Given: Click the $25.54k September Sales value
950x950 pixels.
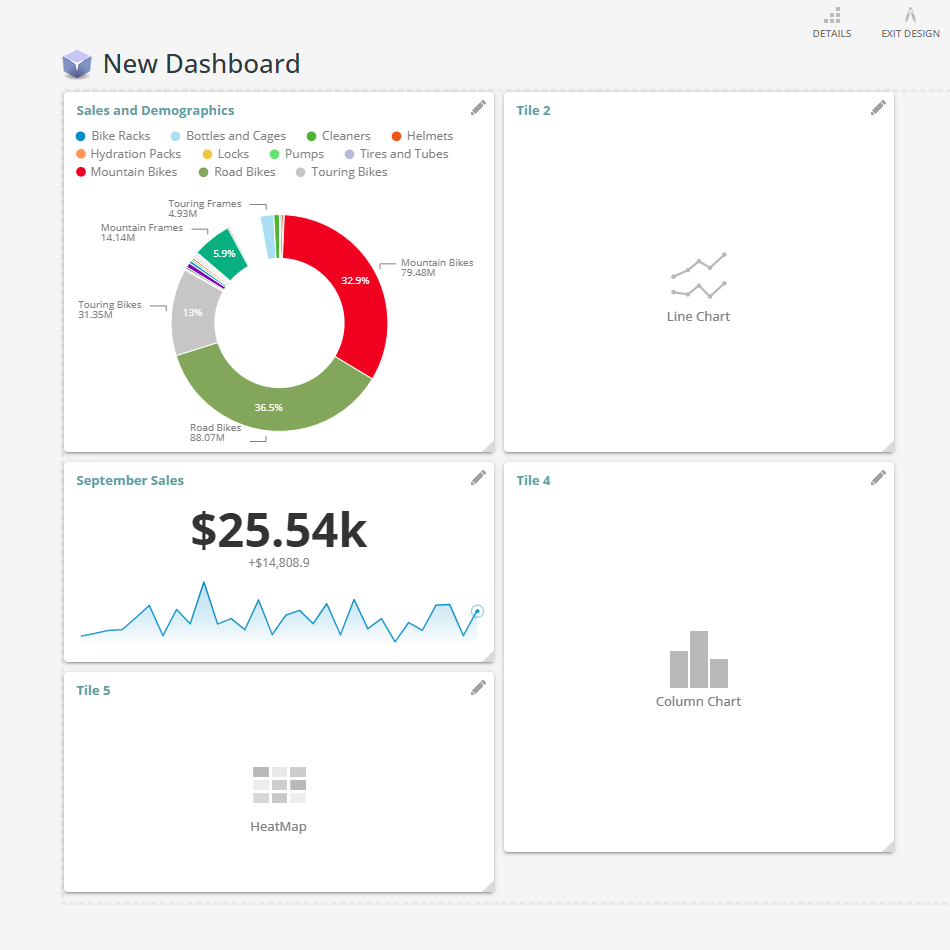Looking at the screenshot, I should pyautogui.click(x=279, y=531).
